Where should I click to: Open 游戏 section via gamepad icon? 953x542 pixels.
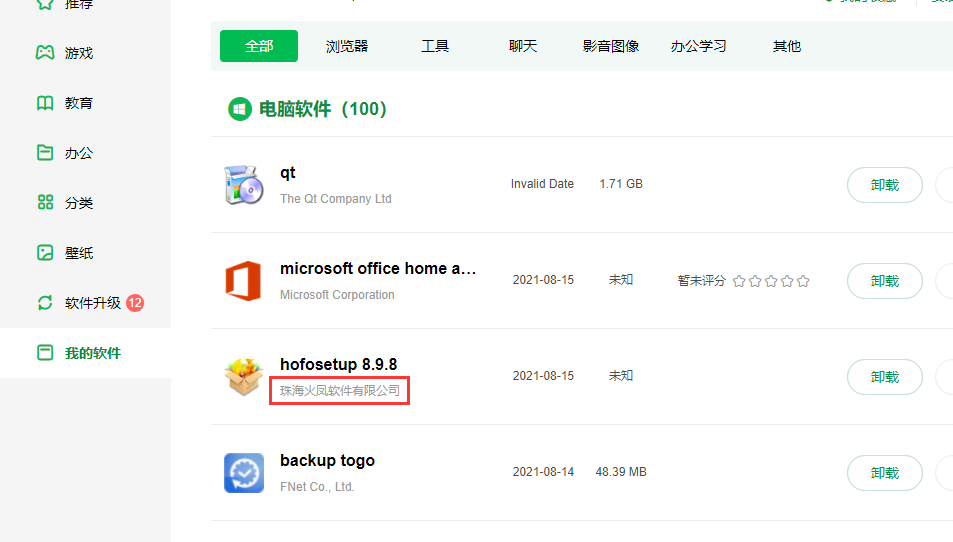[45, 53]
